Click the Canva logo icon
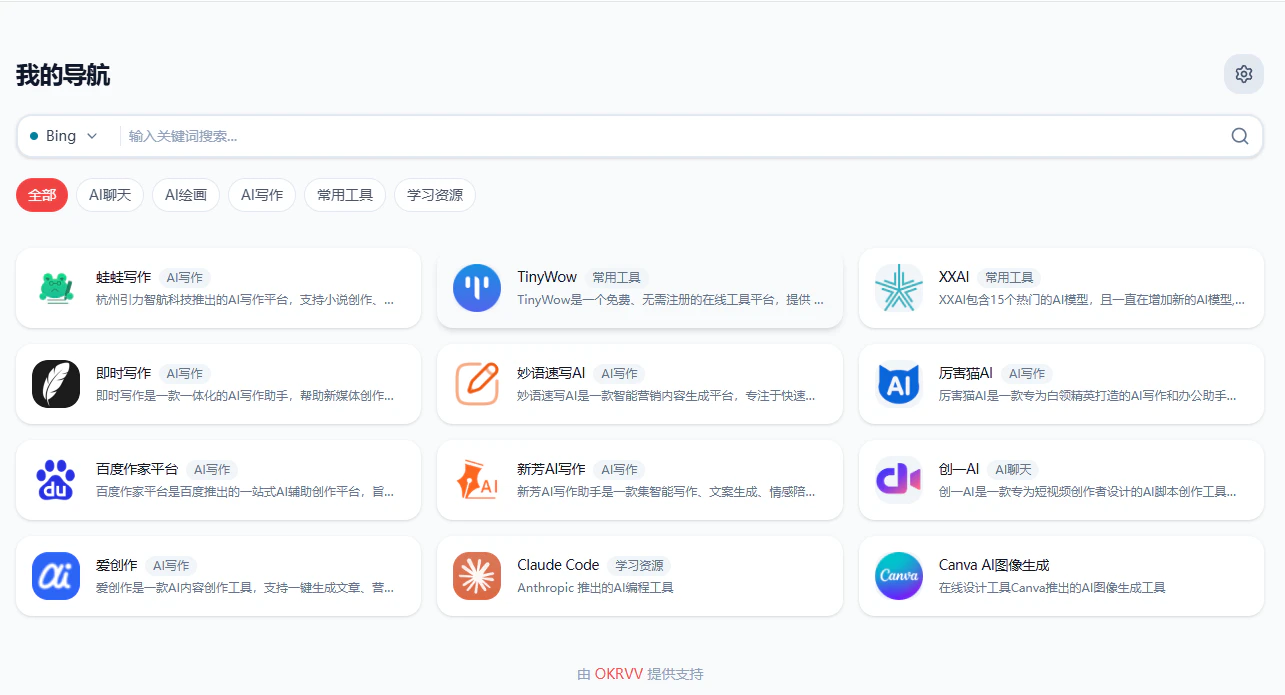 (x=899, y=576)
